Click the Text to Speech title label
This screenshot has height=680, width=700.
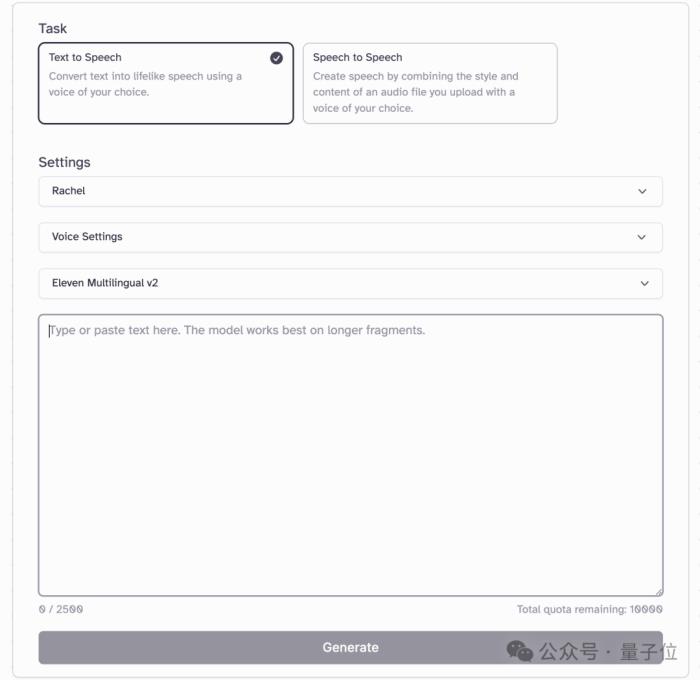(x=85, y=58)
